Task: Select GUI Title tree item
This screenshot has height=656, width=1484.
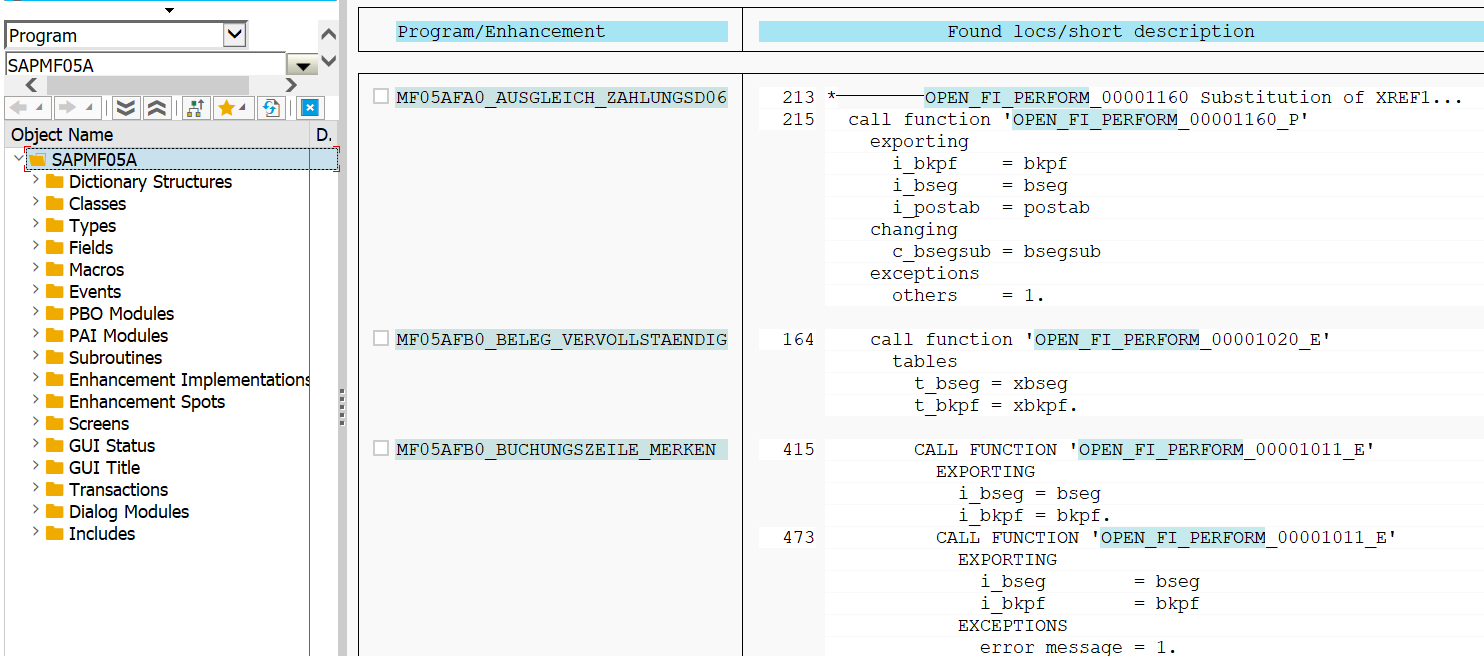Action: pos(104,468)
